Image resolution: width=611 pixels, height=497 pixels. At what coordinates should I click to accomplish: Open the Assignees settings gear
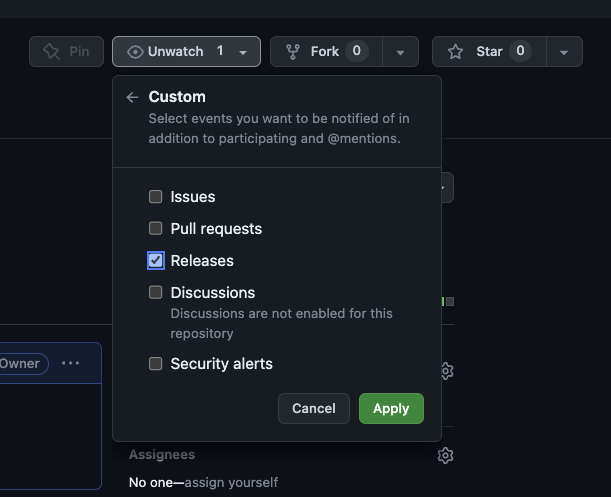point(446,455)
